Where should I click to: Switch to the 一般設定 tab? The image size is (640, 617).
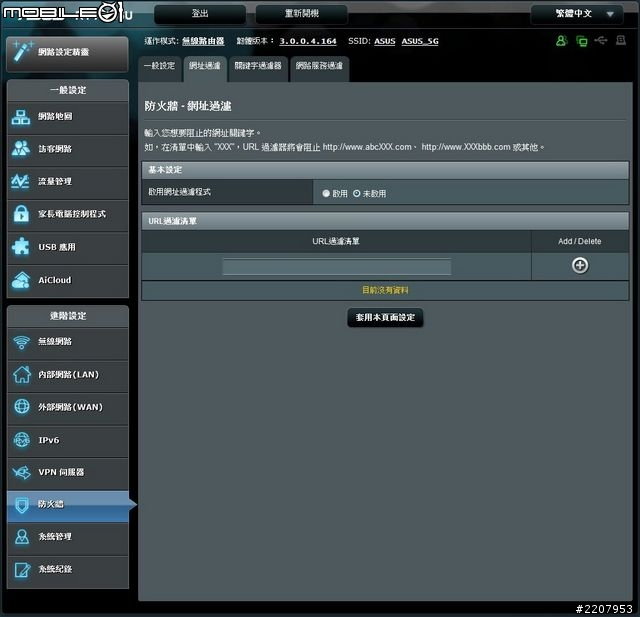159,66
